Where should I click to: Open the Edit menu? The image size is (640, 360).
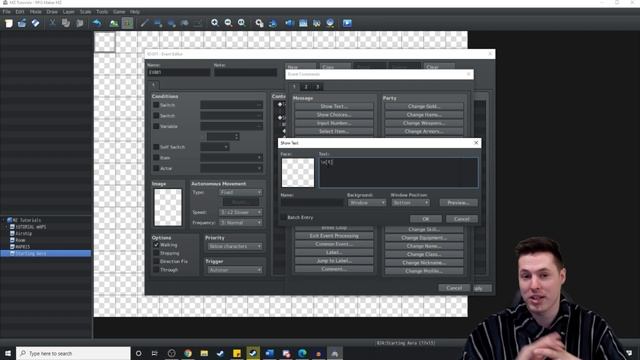(x=20, y=12)
